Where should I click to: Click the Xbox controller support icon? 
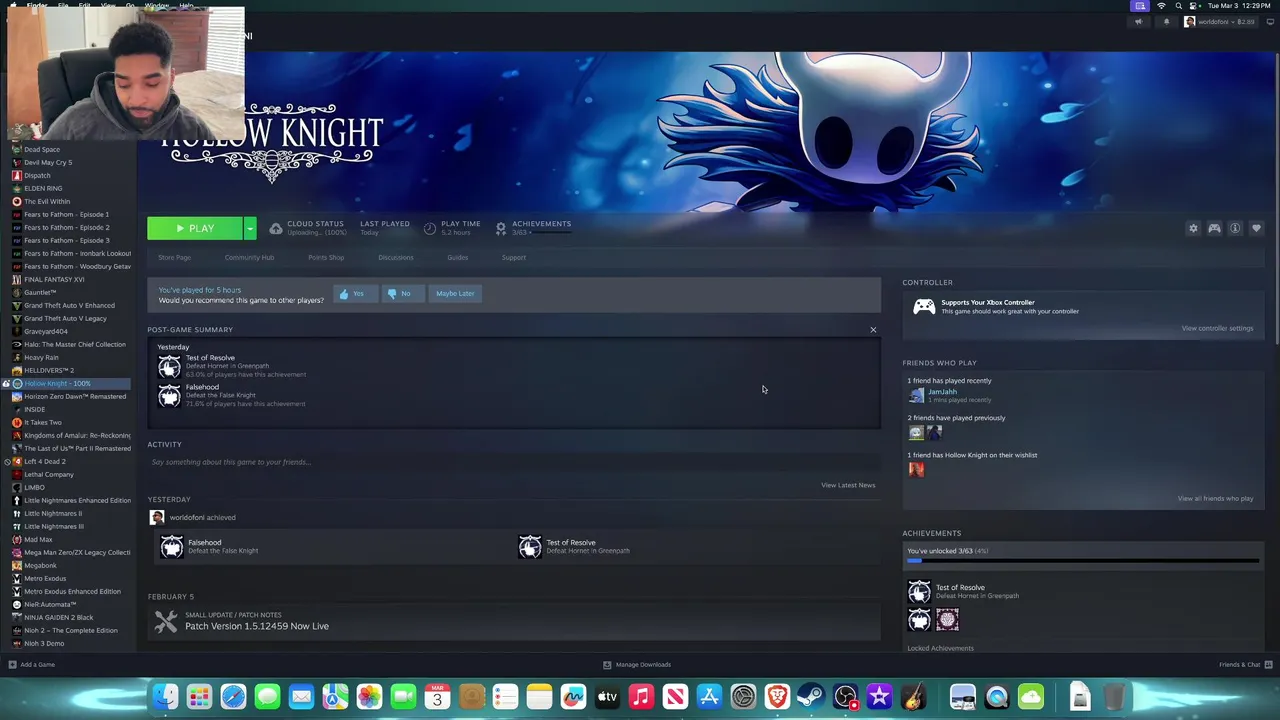(924, 307)
